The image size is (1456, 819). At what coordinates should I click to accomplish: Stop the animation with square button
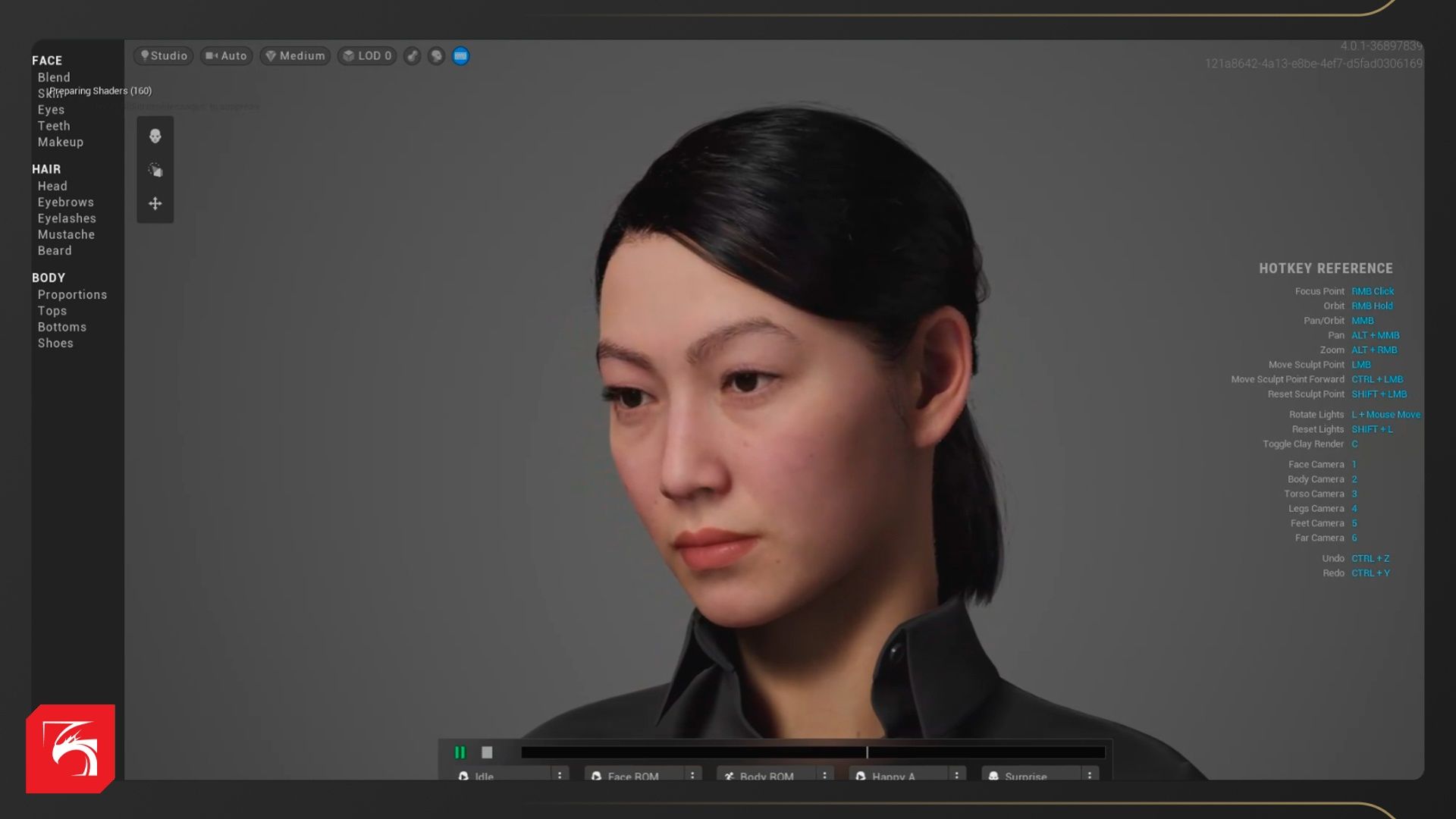click(x=487, y=752)
